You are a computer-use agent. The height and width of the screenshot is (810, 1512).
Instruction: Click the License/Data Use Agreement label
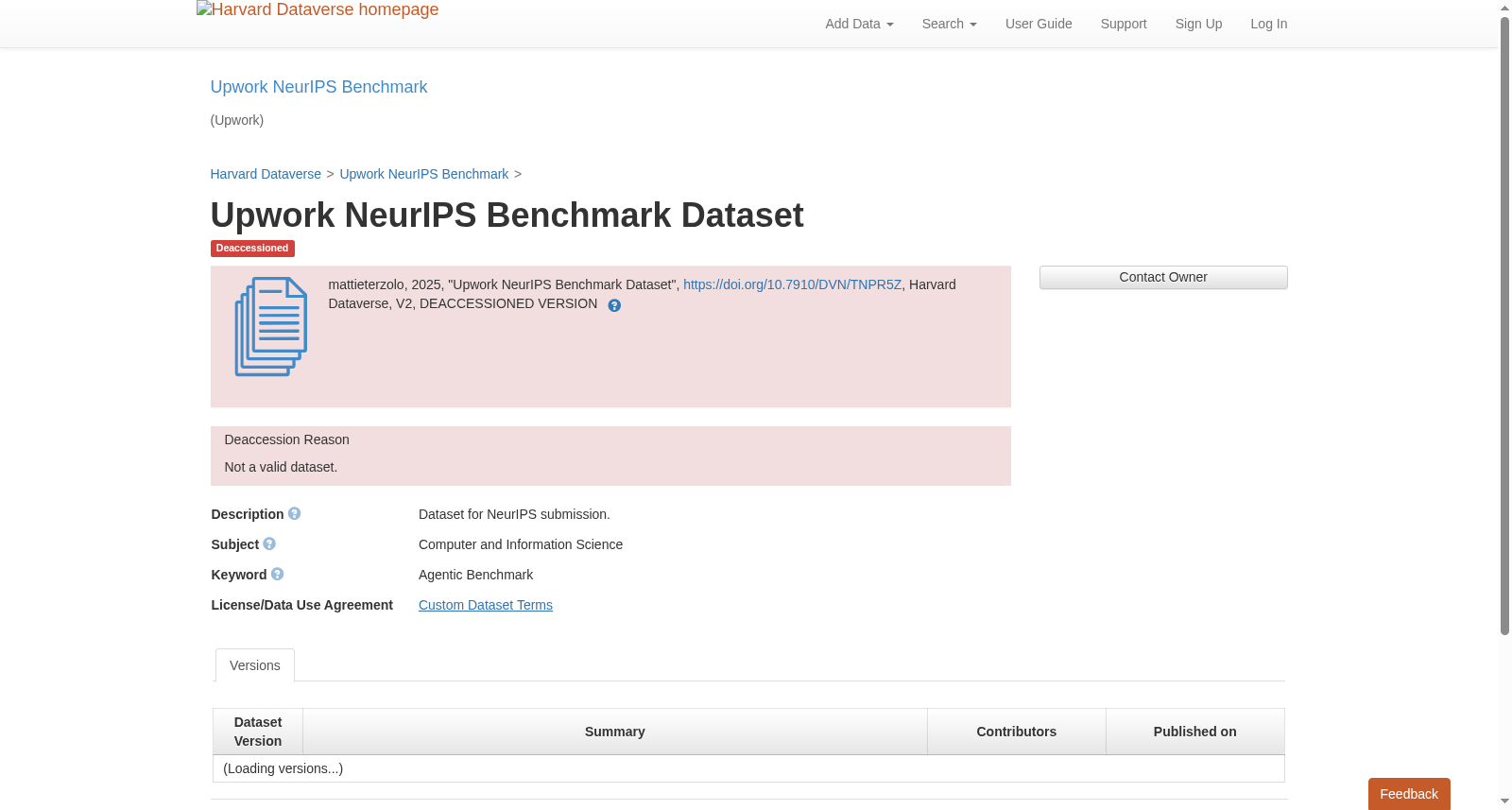click(x=302, y=605)
